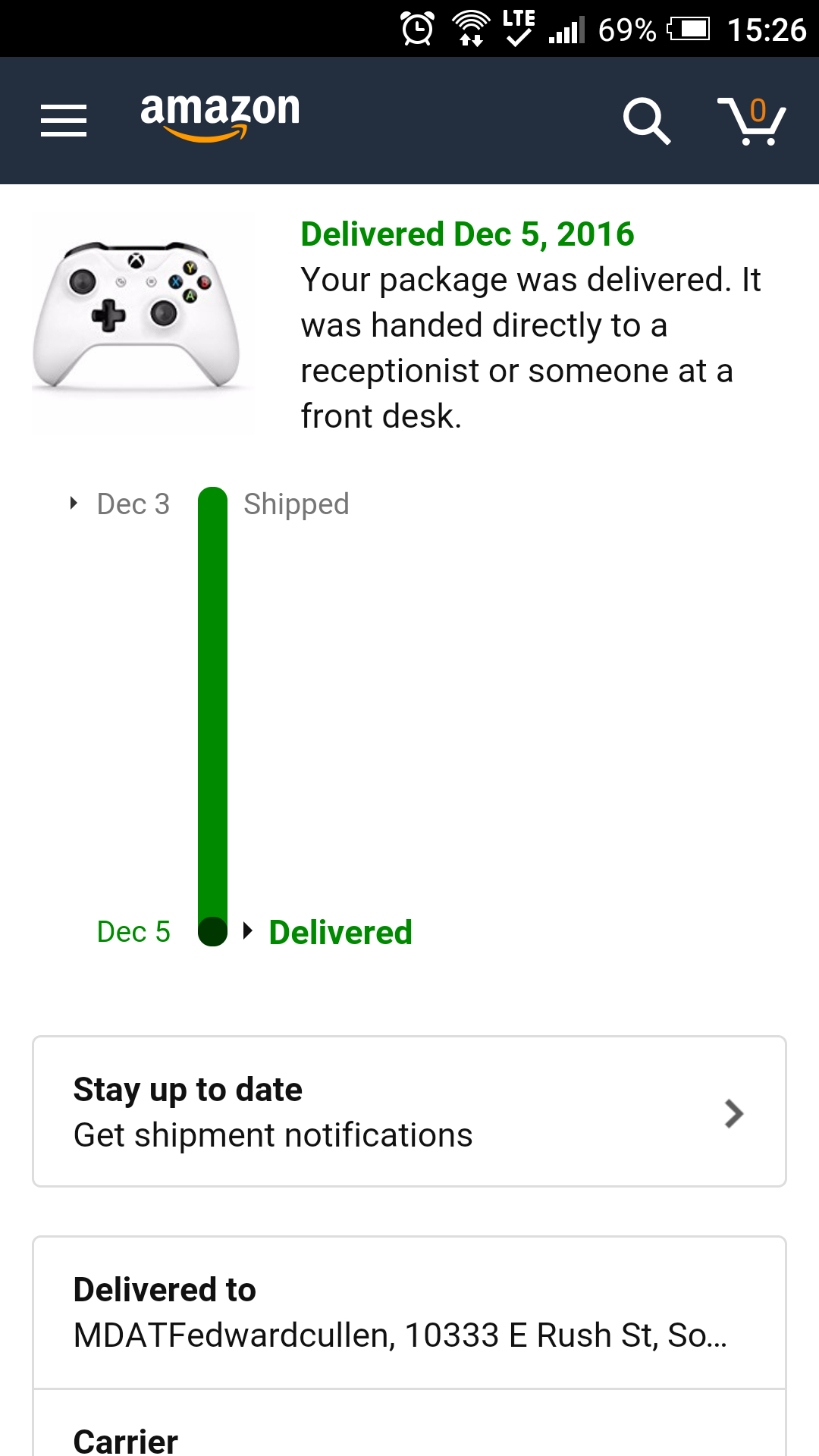This screenshot has height=1456, width=819.
Task: Open Get shipment notifications
Action: point(273,1135)
